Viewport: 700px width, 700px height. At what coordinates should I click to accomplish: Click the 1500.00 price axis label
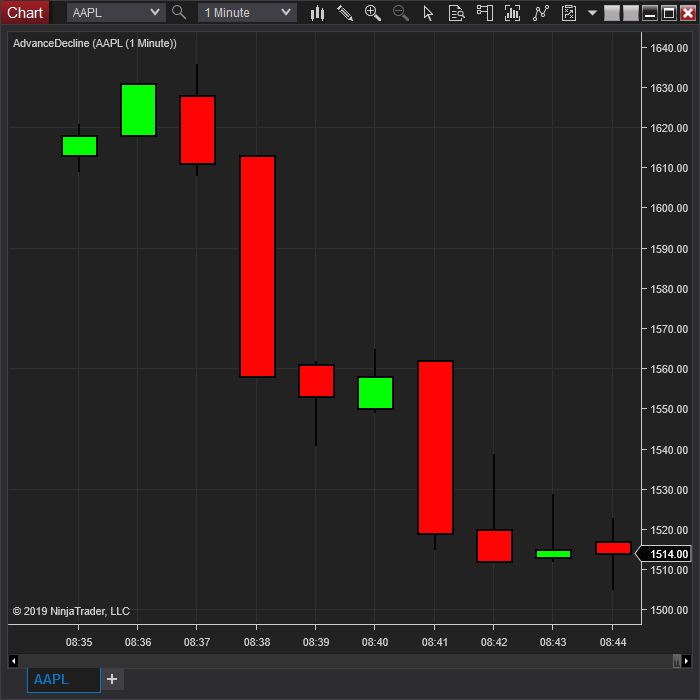669,610
